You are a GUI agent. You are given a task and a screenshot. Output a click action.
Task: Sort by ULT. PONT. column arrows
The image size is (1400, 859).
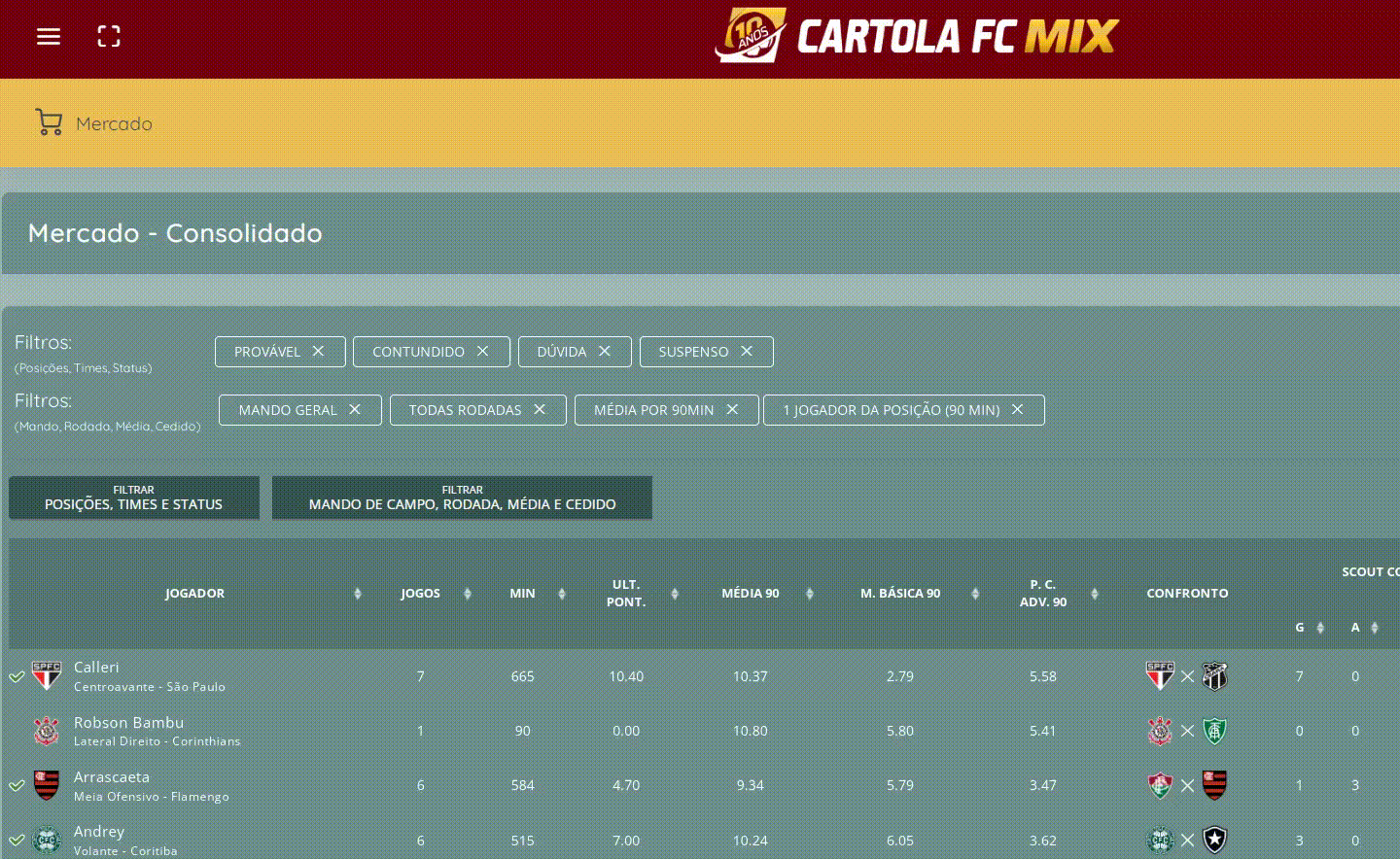coord(675,594)
